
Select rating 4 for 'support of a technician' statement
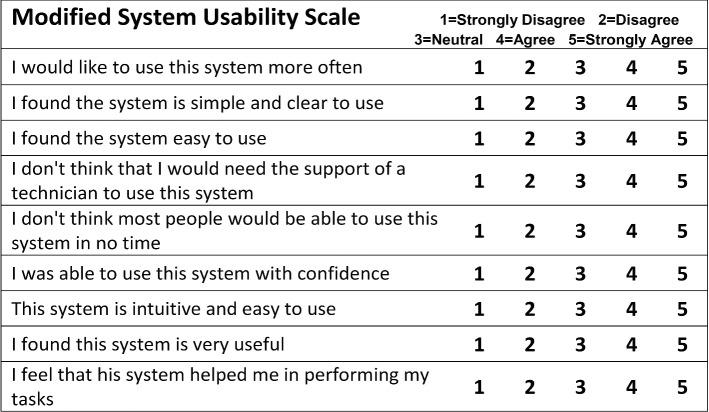click(x=632, y=181)
